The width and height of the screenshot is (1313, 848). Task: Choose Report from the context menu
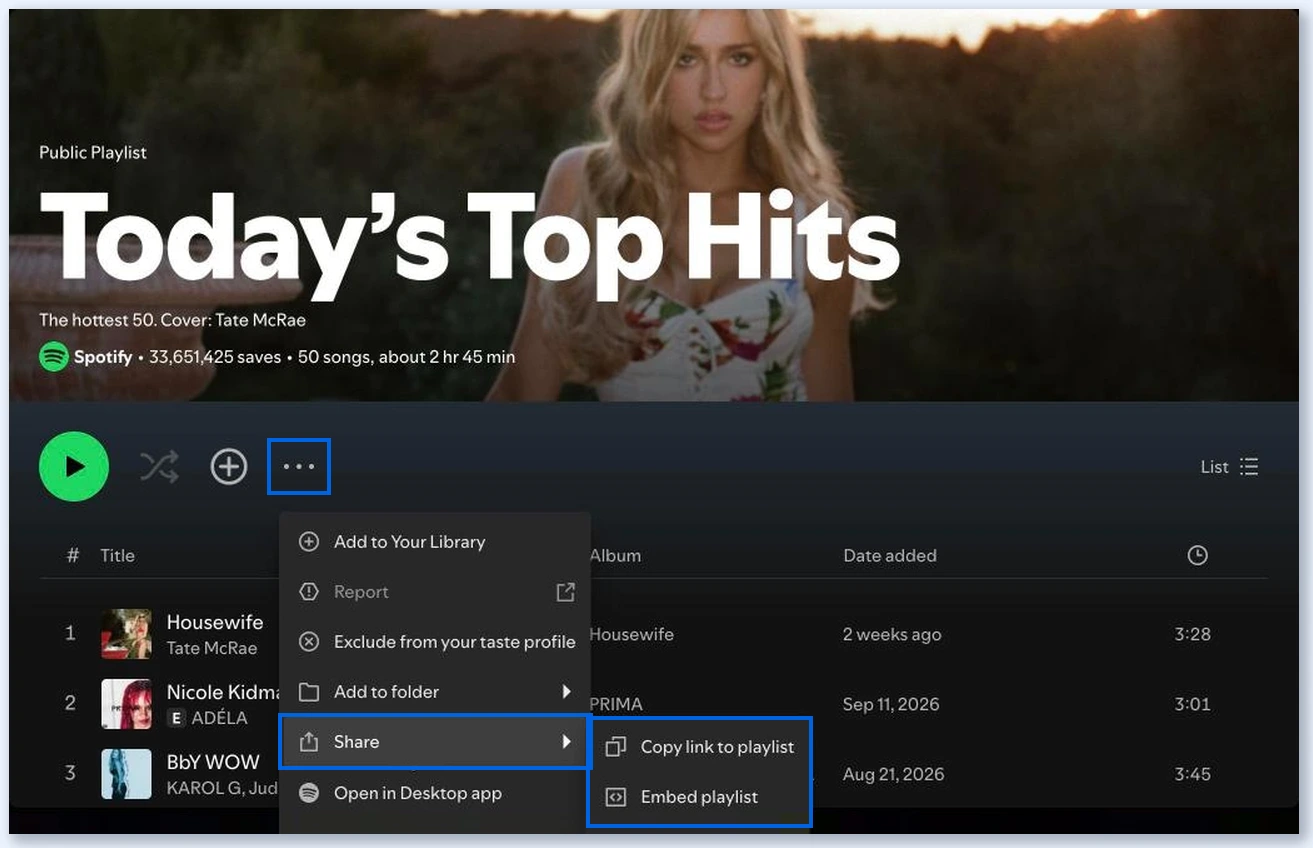(435, 592)
